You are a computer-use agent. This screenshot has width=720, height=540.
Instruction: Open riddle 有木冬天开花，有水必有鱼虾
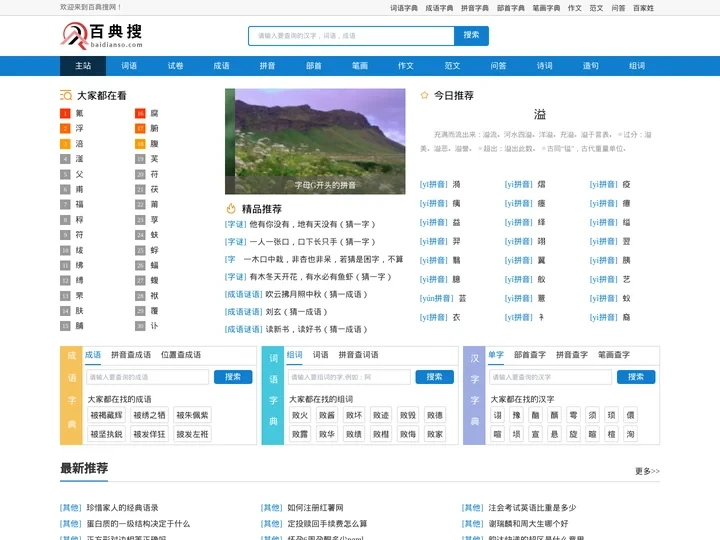click(x=321, y=277)
